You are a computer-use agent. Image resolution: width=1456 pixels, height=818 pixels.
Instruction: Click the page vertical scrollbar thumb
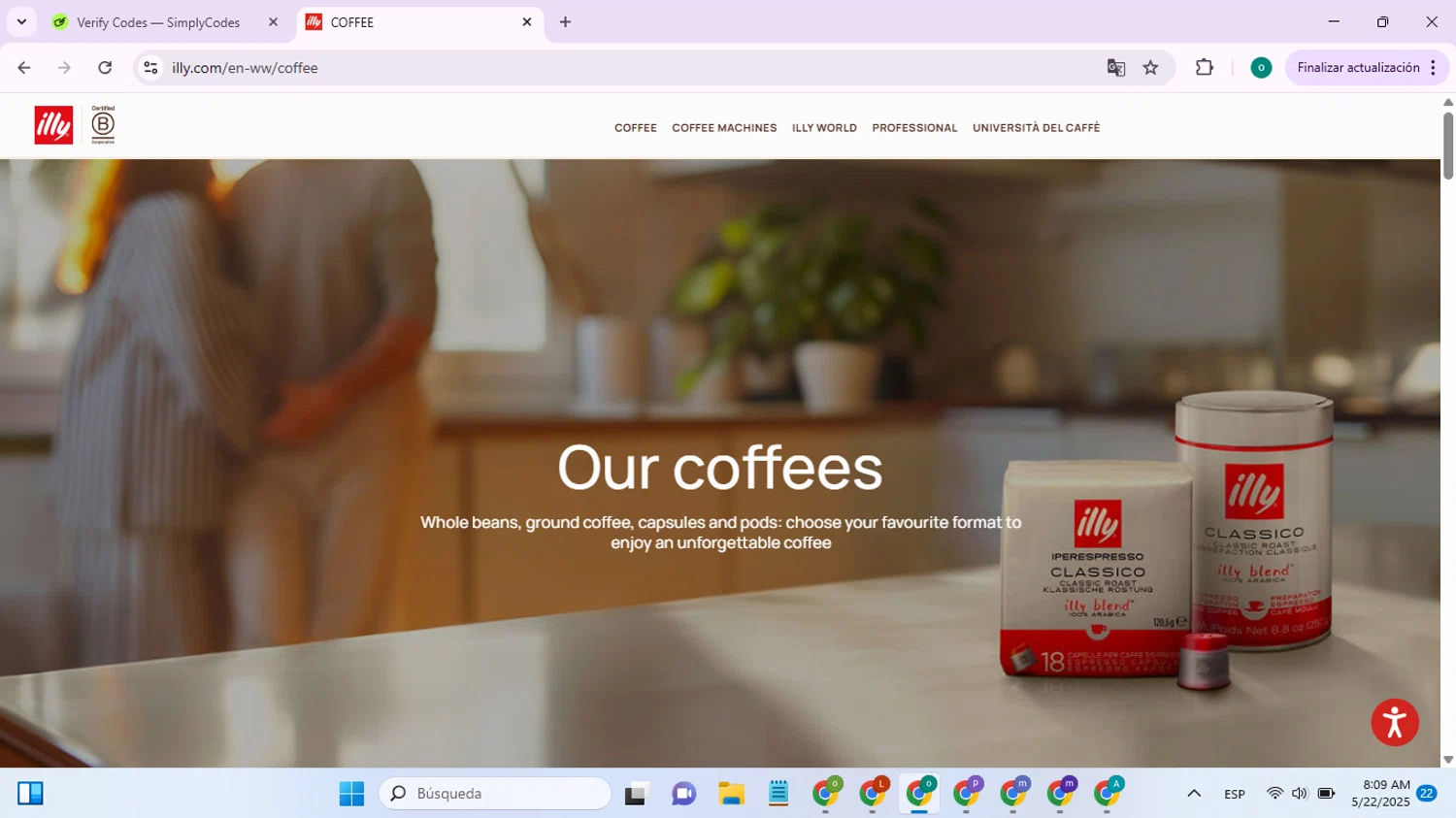pyautogui.click(x=1448, y=146)
